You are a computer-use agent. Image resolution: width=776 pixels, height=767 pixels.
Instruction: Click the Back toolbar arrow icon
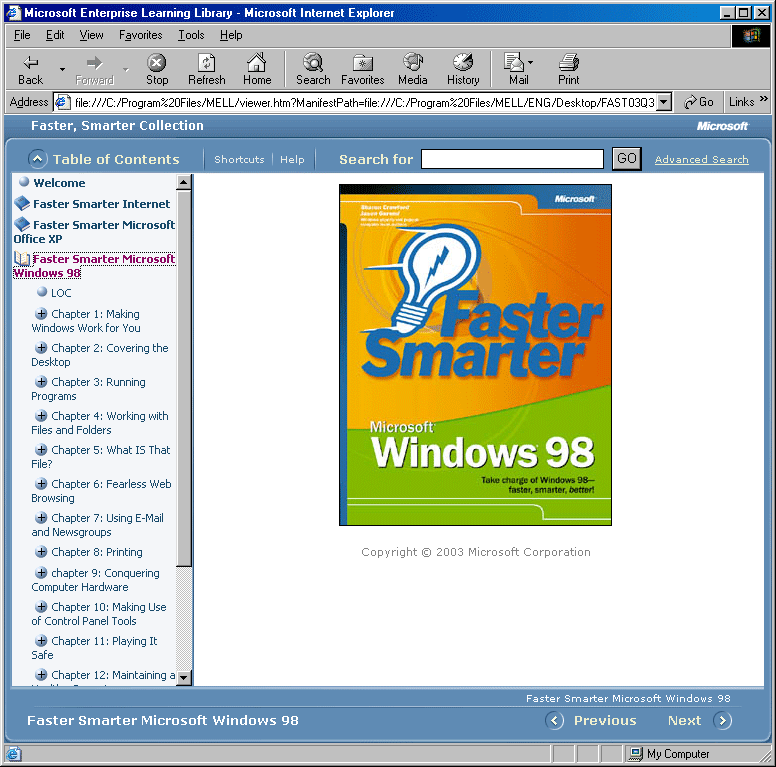(31, 62)
